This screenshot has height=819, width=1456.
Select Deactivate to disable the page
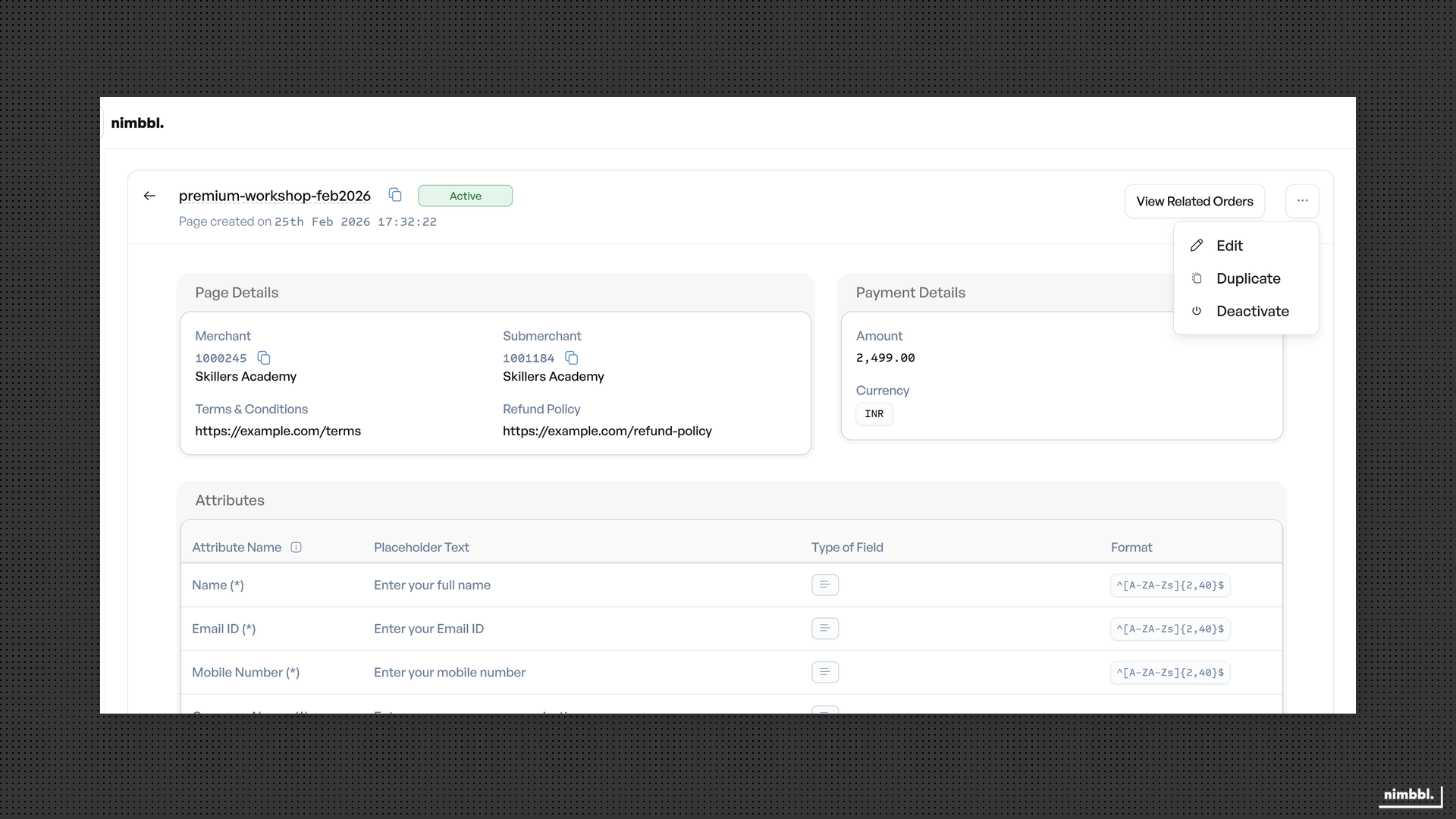[1253, 311]
